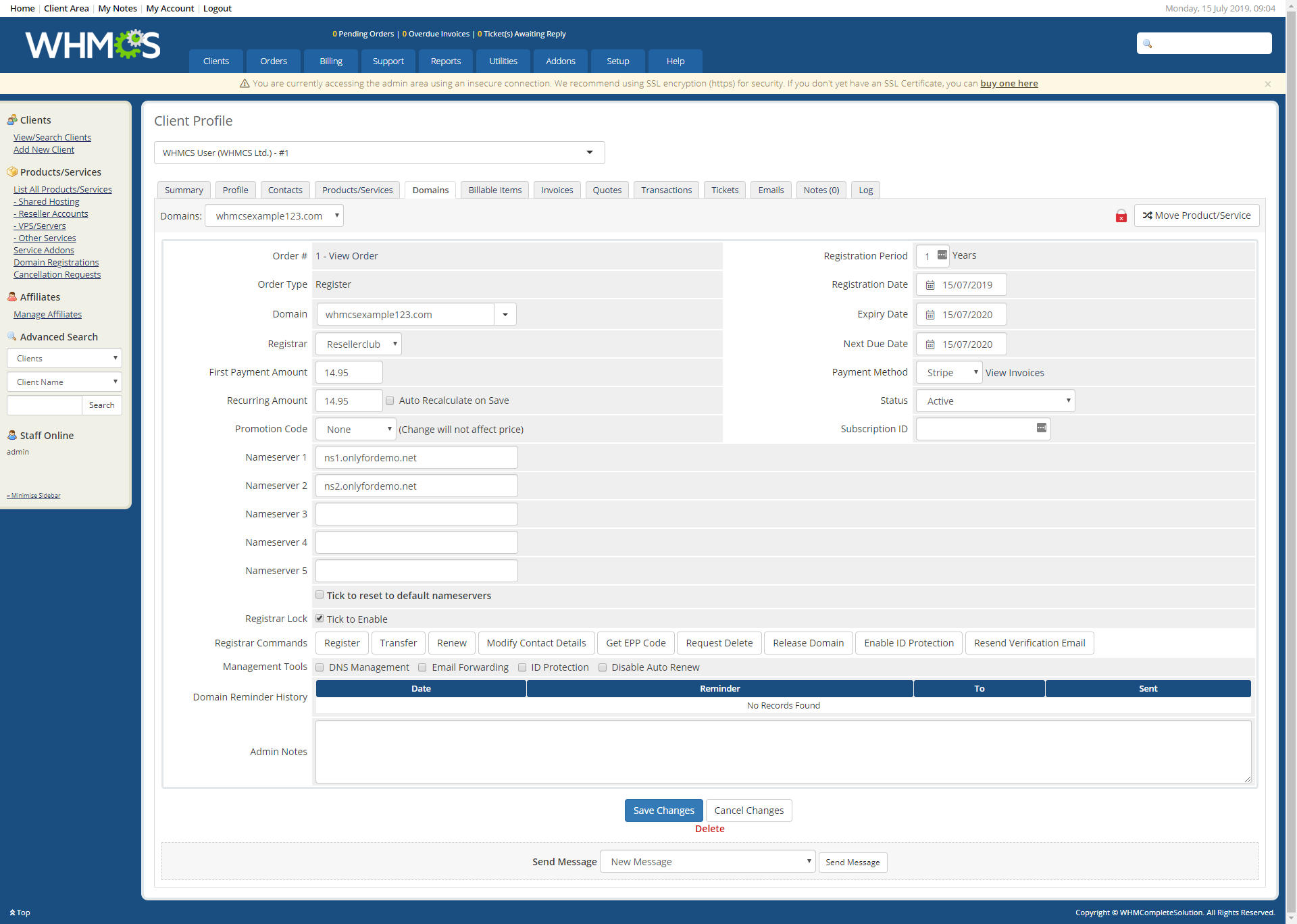Click calendar icon in Next Due Date field
Screen dimensions: 1297x924
click(x=930, y=344)
